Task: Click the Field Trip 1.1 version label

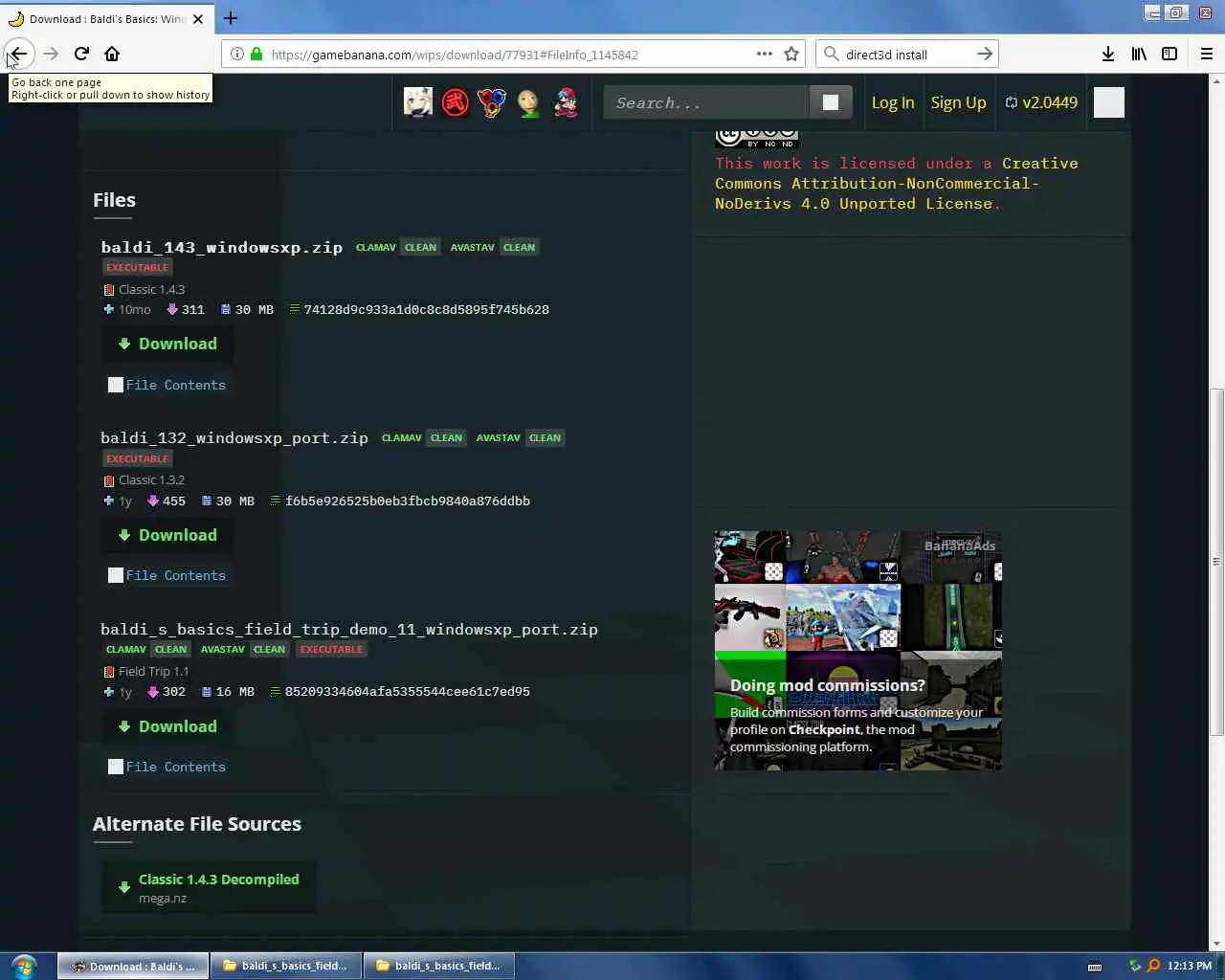Action: pyautogui.click(x=153, y=671)
